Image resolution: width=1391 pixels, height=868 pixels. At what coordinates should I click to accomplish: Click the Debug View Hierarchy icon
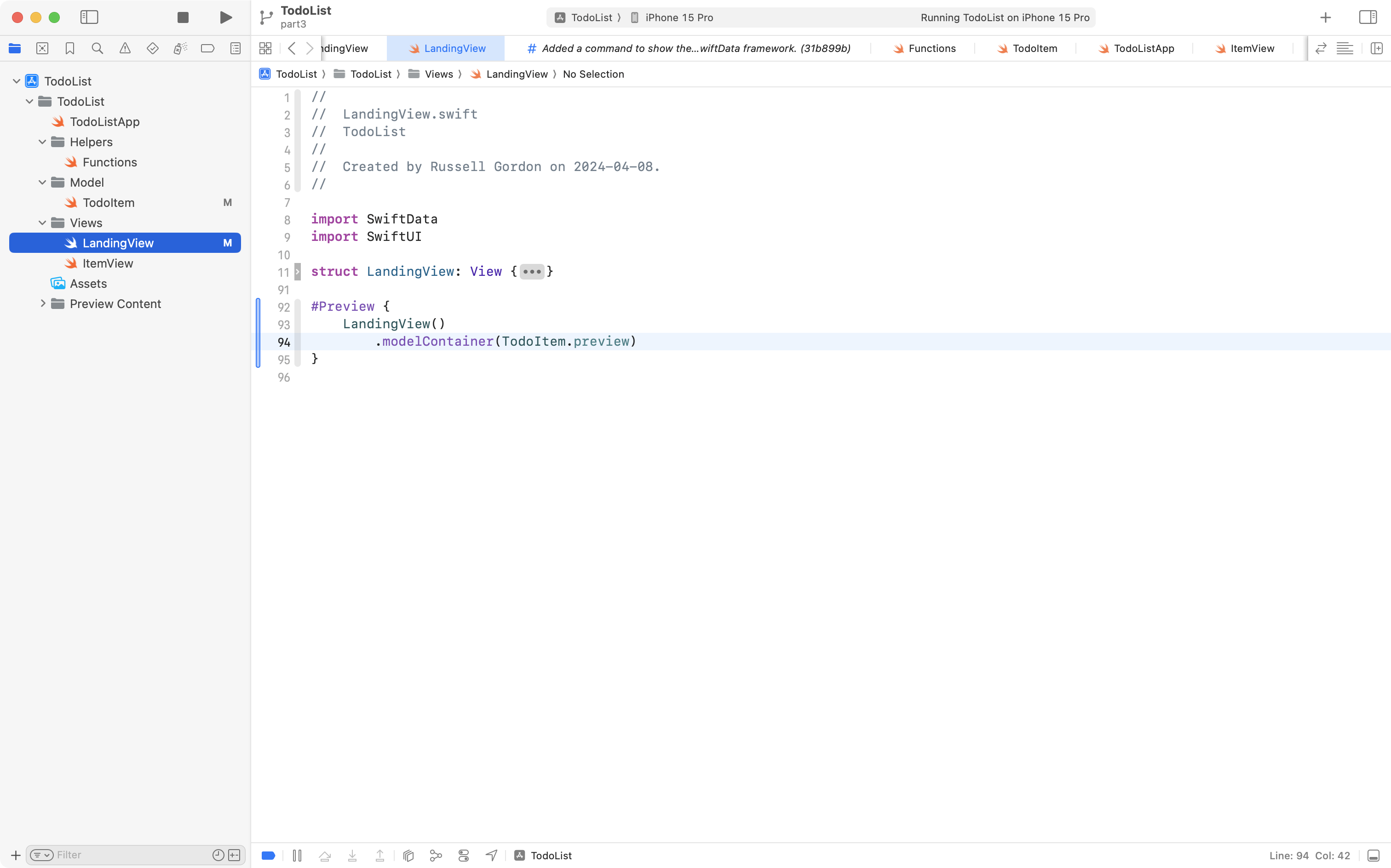(408, 856)
